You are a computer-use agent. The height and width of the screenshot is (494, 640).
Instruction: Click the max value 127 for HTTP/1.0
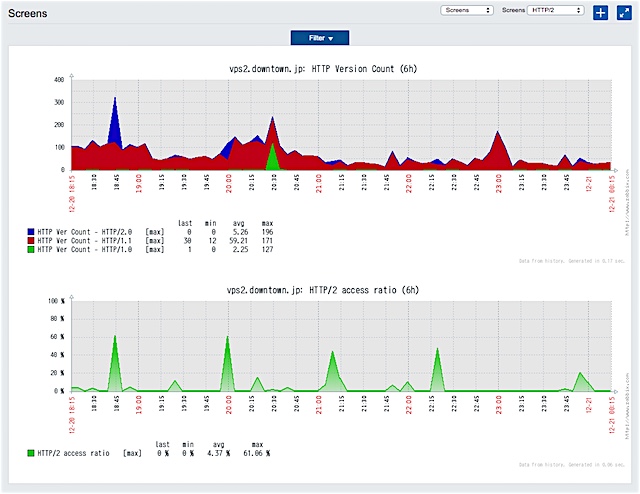click(x=267, y=249)
